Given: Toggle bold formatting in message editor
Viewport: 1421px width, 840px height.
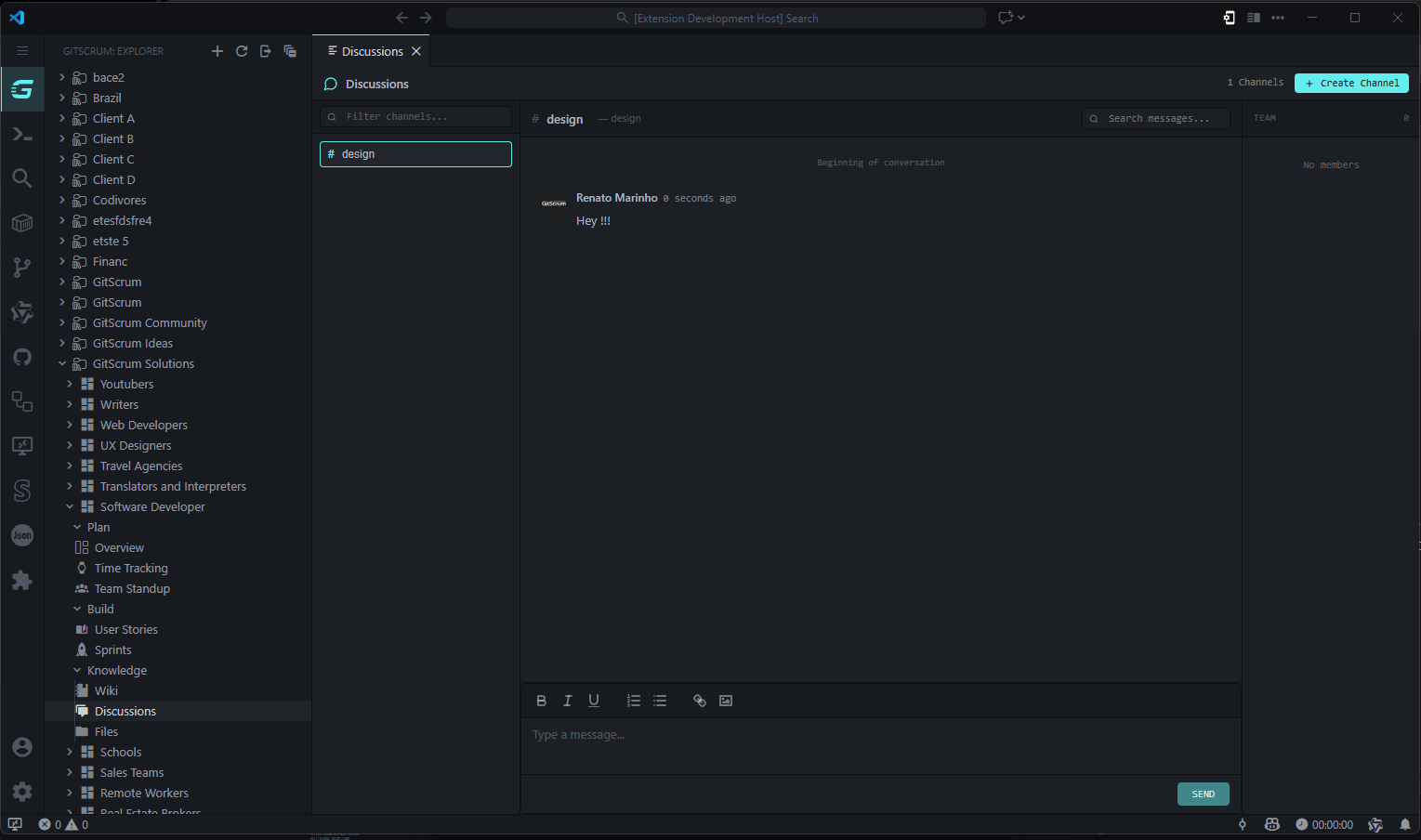Looking at the screenshot, I should (x=542, y=701).
